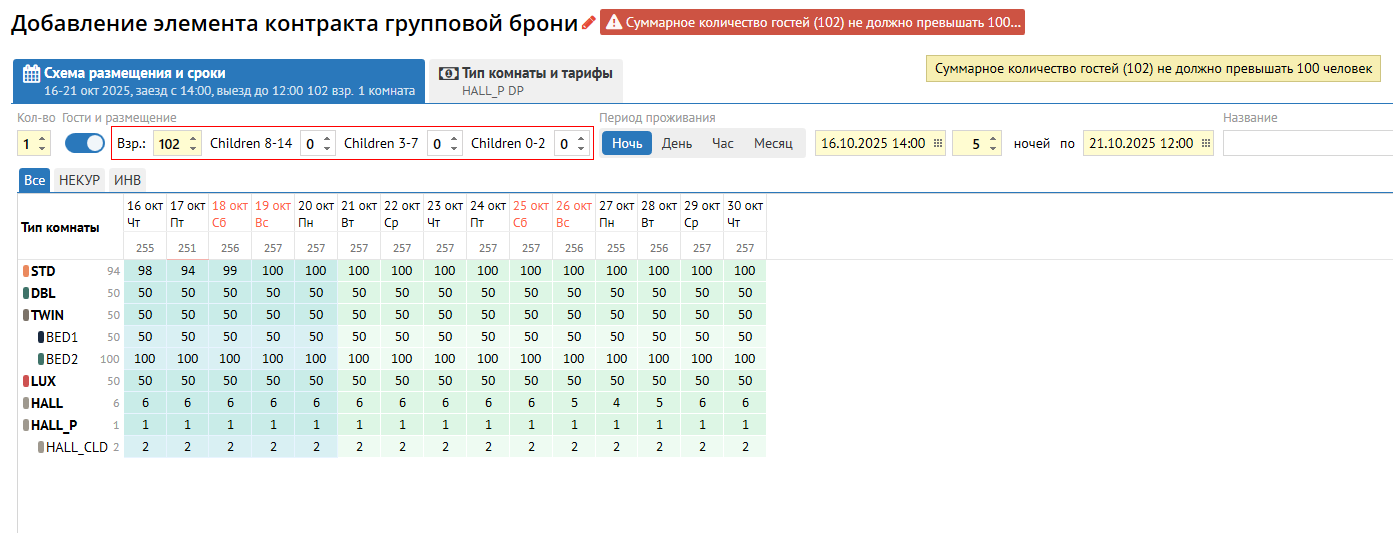Select the TWIN room type row
This screenshot has width=1393, height=533.
(x=393, y=315)
